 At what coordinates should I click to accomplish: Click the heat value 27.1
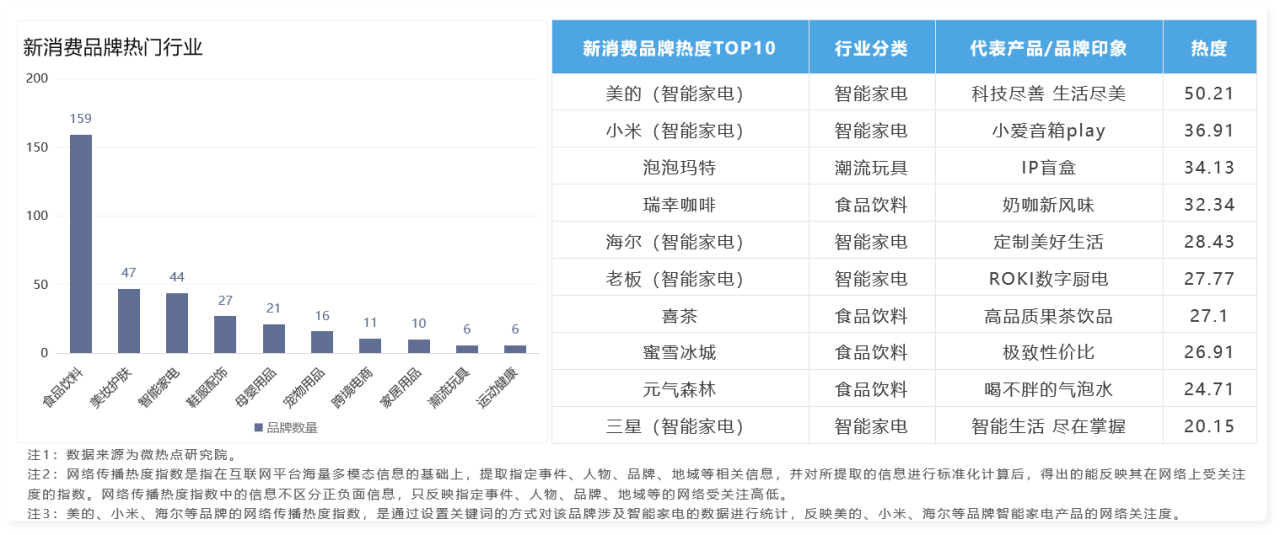point(1209,315)
